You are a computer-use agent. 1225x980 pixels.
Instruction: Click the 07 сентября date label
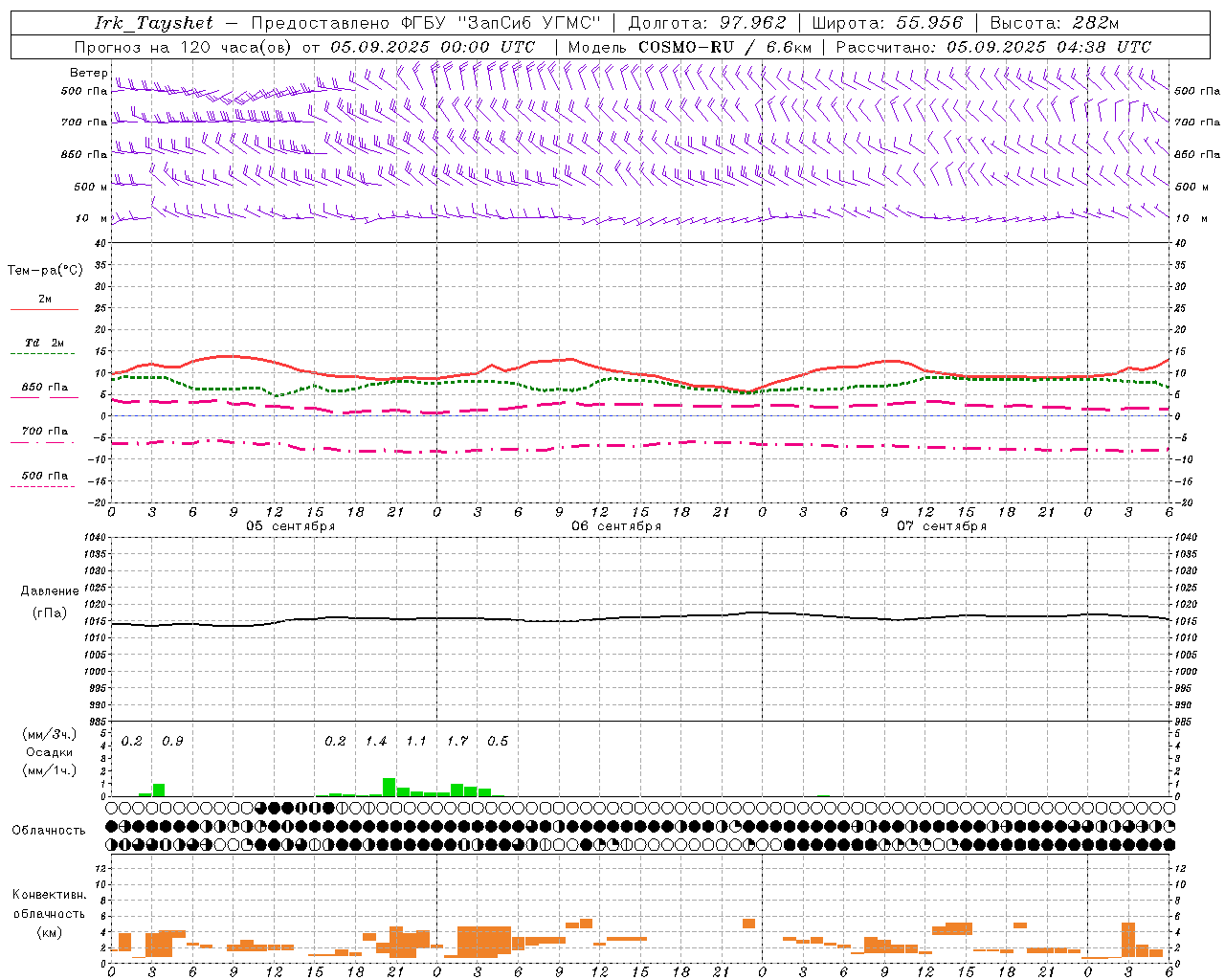pyautogui.click(x=942, y=525)
